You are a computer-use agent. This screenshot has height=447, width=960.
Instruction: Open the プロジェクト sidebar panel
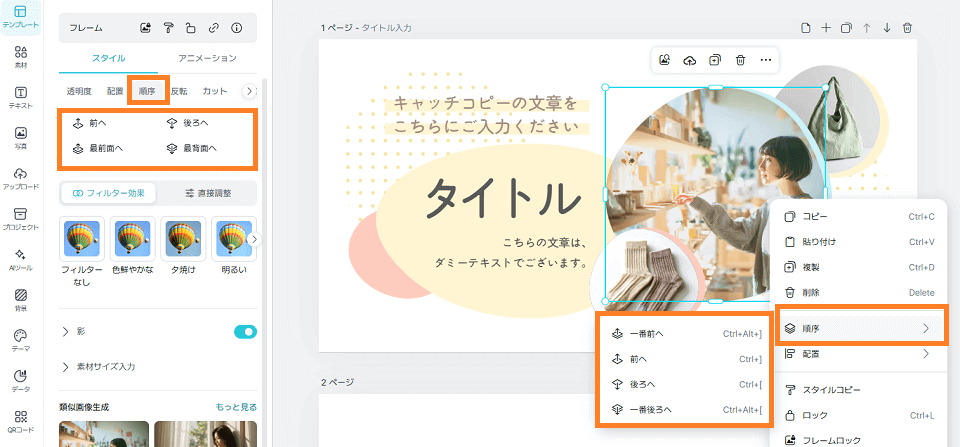[x=21, y=219]
